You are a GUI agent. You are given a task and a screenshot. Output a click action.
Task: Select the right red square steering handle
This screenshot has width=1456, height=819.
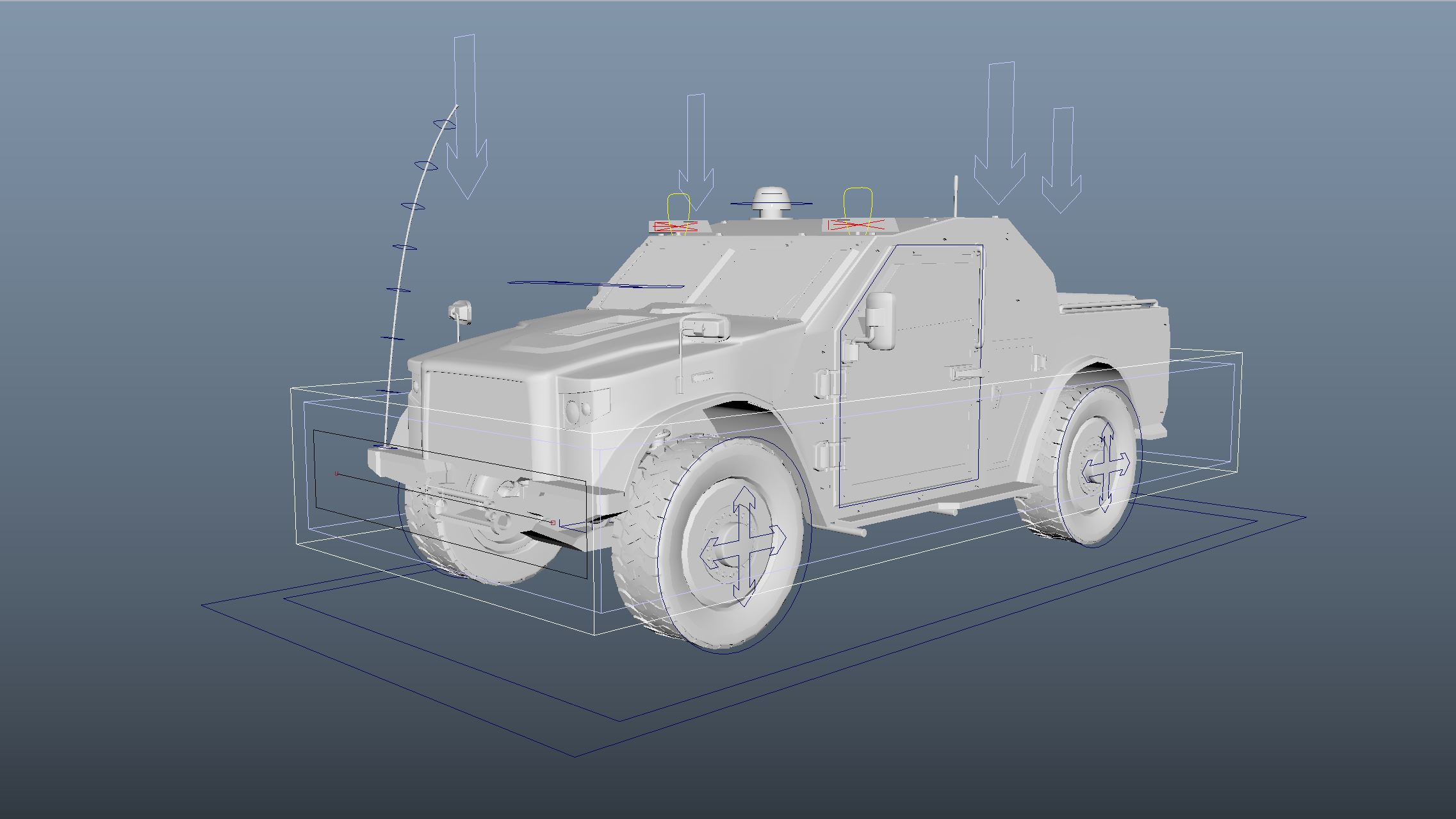tap(553, 523)
